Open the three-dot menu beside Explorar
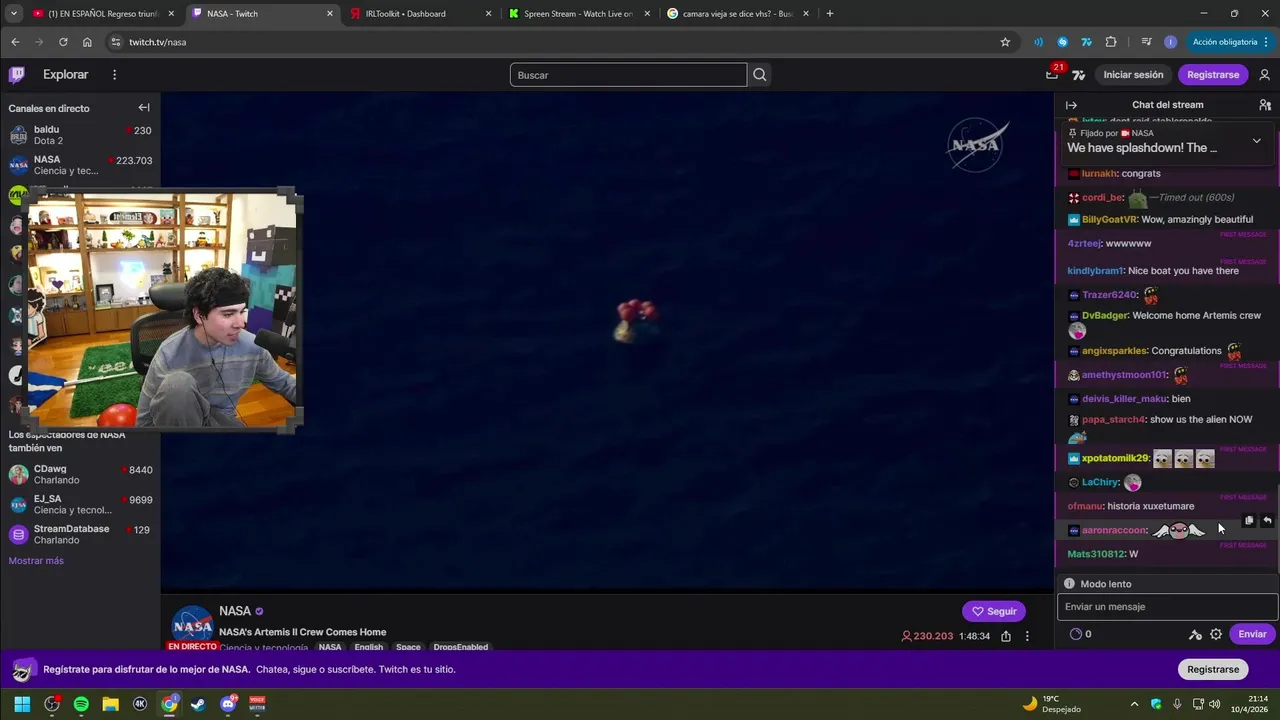 114,75
